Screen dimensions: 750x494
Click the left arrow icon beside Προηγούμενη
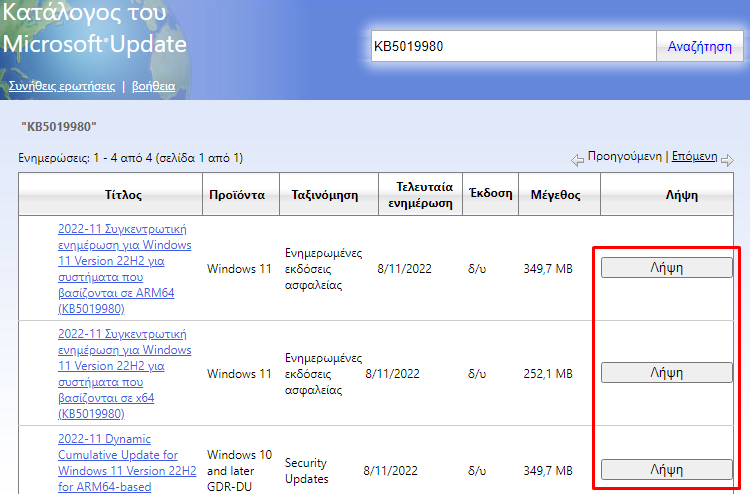[x=577, y=160]
